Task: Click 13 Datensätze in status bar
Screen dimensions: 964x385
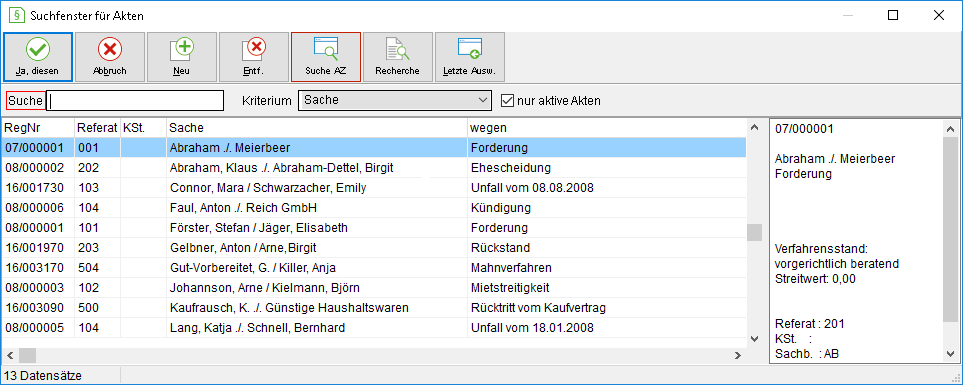Action: (43, 375)
